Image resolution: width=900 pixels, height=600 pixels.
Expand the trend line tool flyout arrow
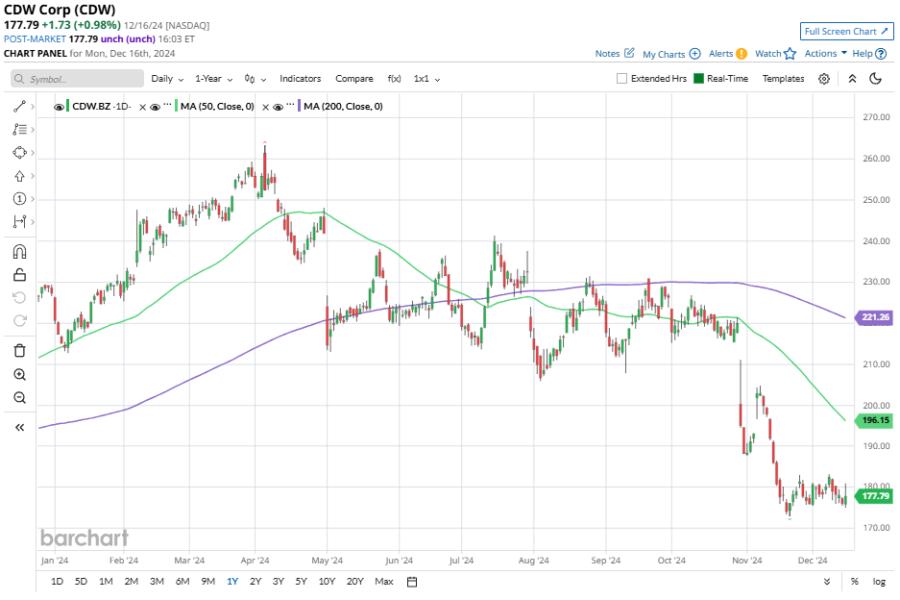click(x=33, y=106)
